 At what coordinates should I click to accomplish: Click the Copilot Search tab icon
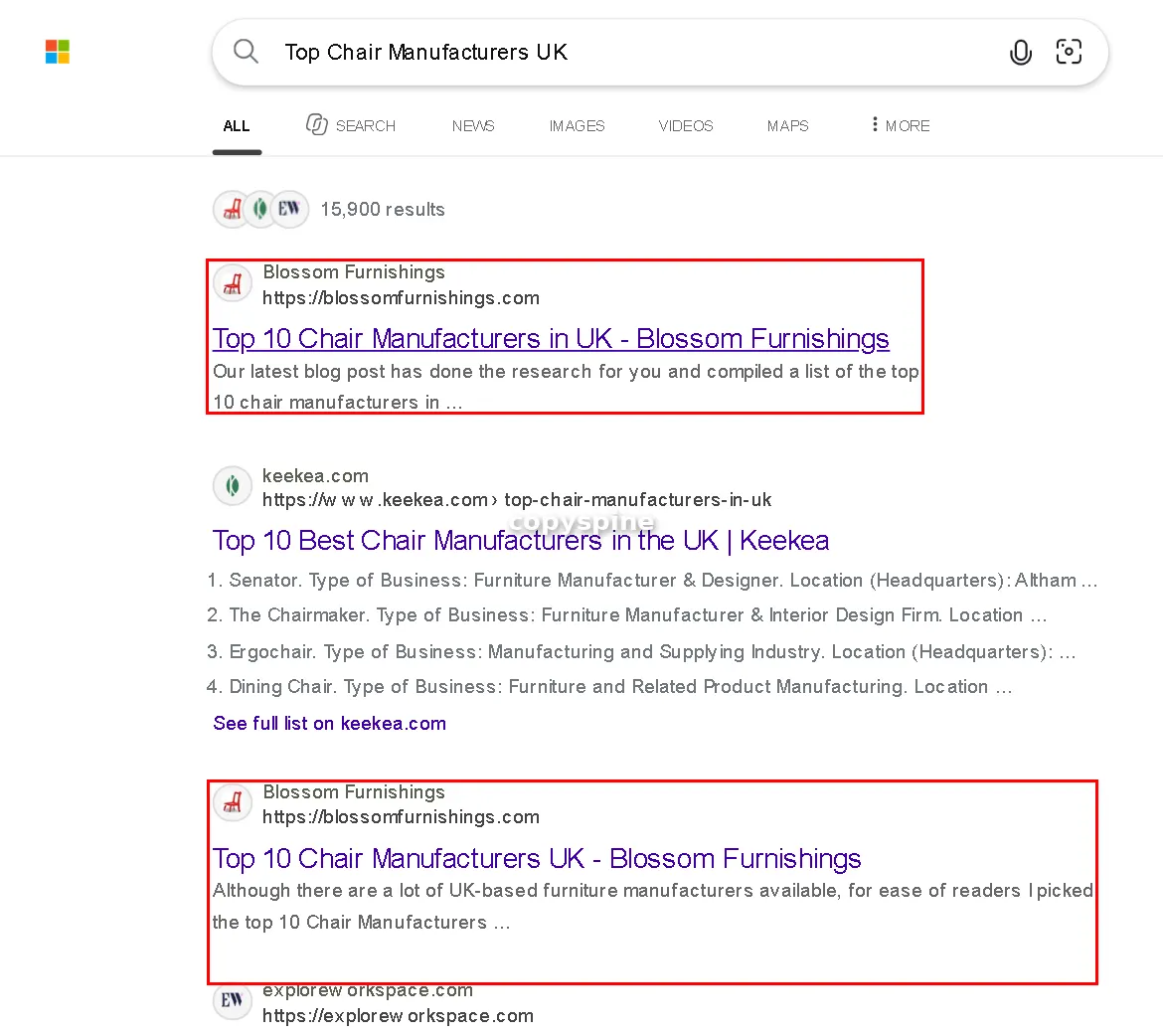[x=317, y=124]
